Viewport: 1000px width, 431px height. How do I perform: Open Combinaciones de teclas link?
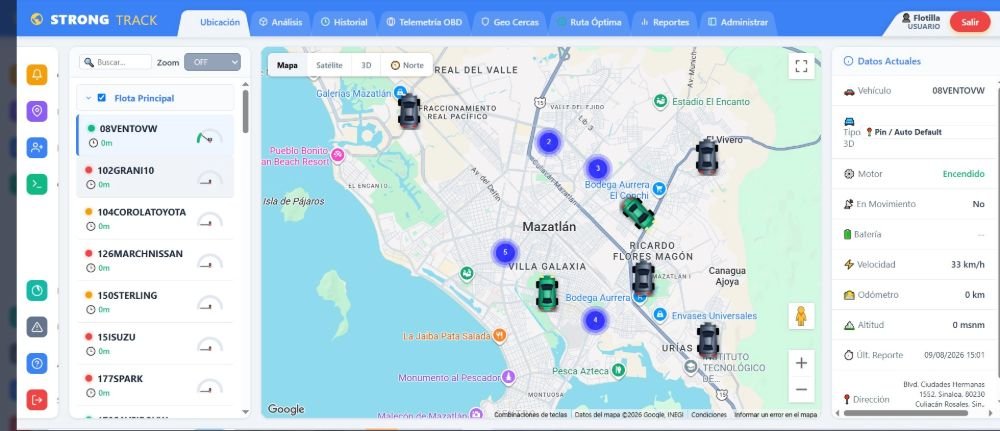point(531,414)
